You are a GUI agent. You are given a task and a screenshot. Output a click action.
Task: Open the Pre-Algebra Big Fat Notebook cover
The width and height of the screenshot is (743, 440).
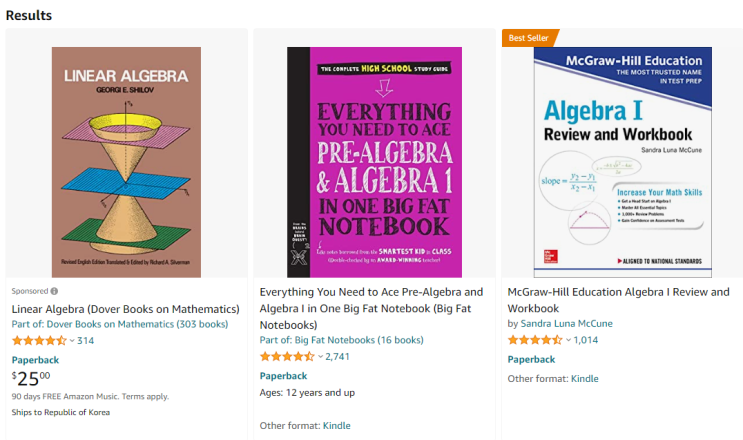pyautogui.click(x=374, y=162)
